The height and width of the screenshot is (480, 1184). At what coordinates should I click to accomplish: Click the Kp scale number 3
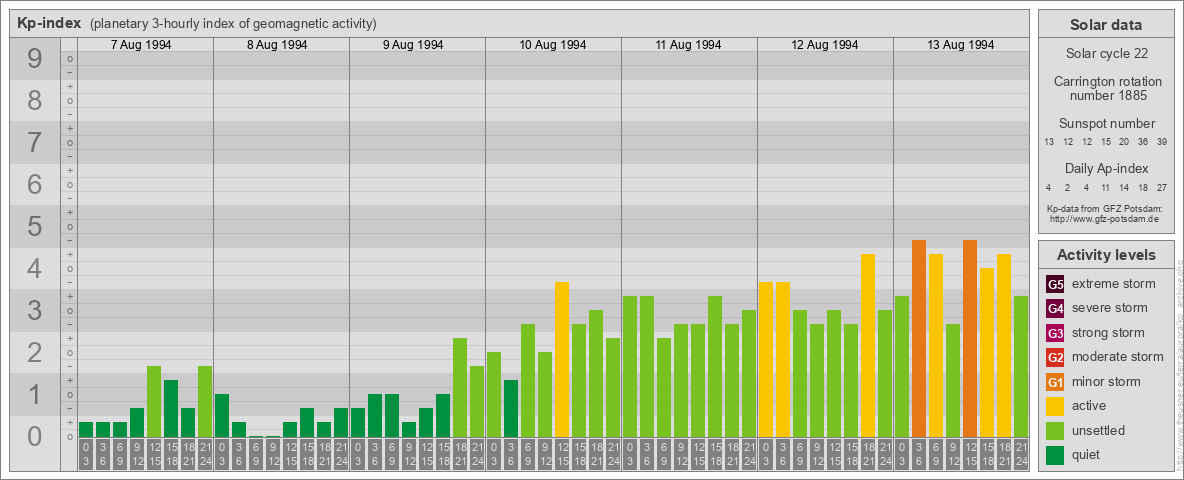[x=35, y=310]
